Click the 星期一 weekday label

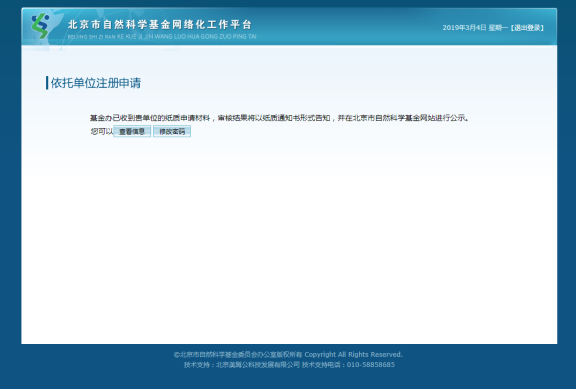click(498, 28)
